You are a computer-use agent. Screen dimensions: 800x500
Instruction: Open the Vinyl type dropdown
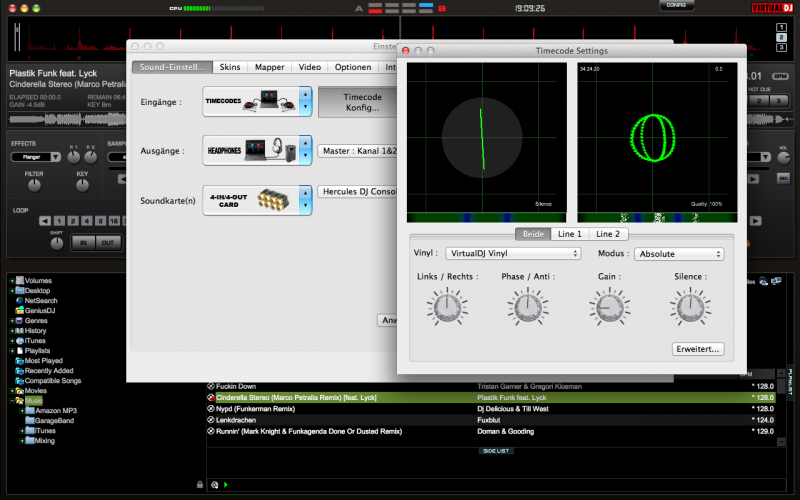pos(513,254)
